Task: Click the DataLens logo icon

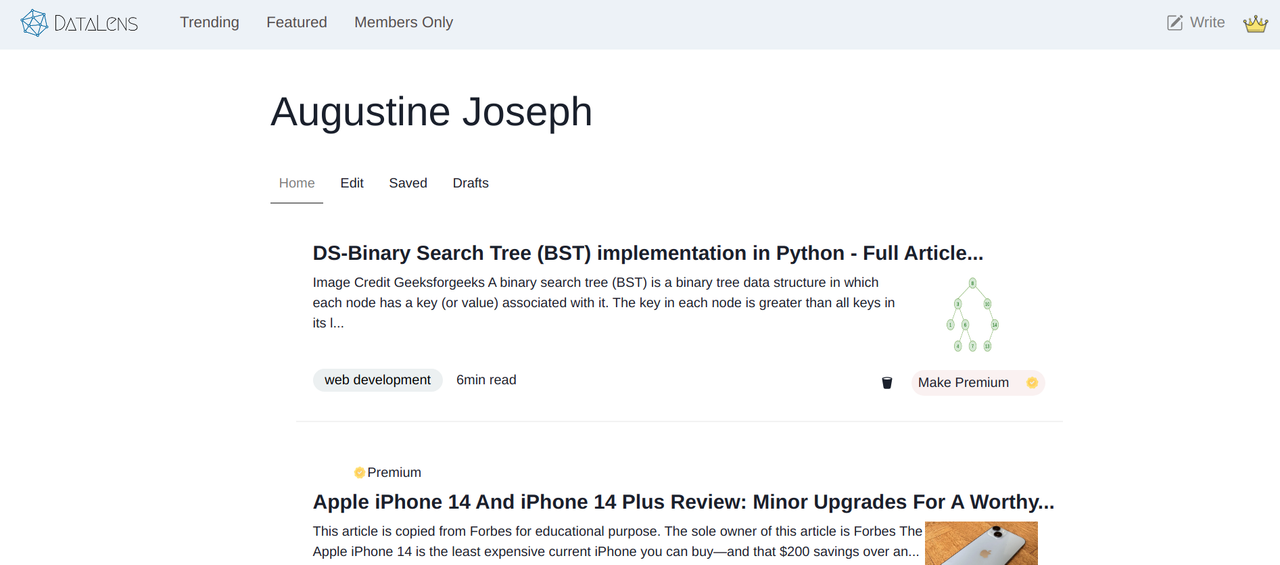Action: [x=35, y=22]
